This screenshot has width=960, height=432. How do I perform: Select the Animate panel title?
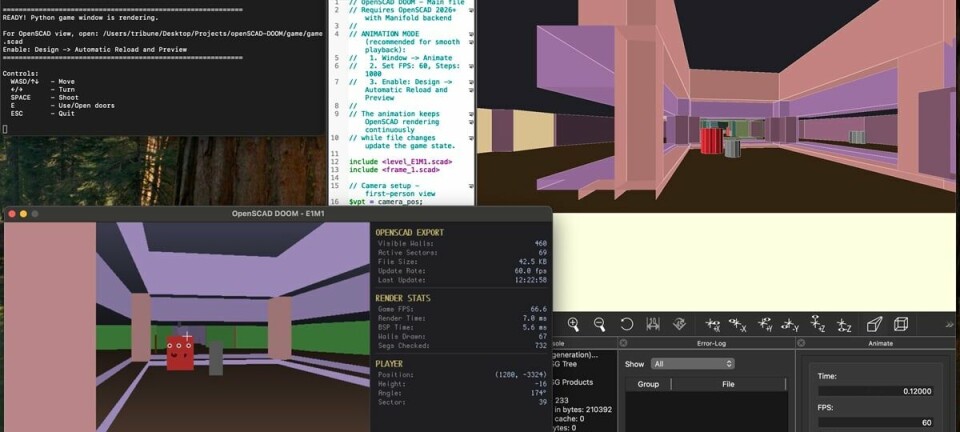(880, 343)
